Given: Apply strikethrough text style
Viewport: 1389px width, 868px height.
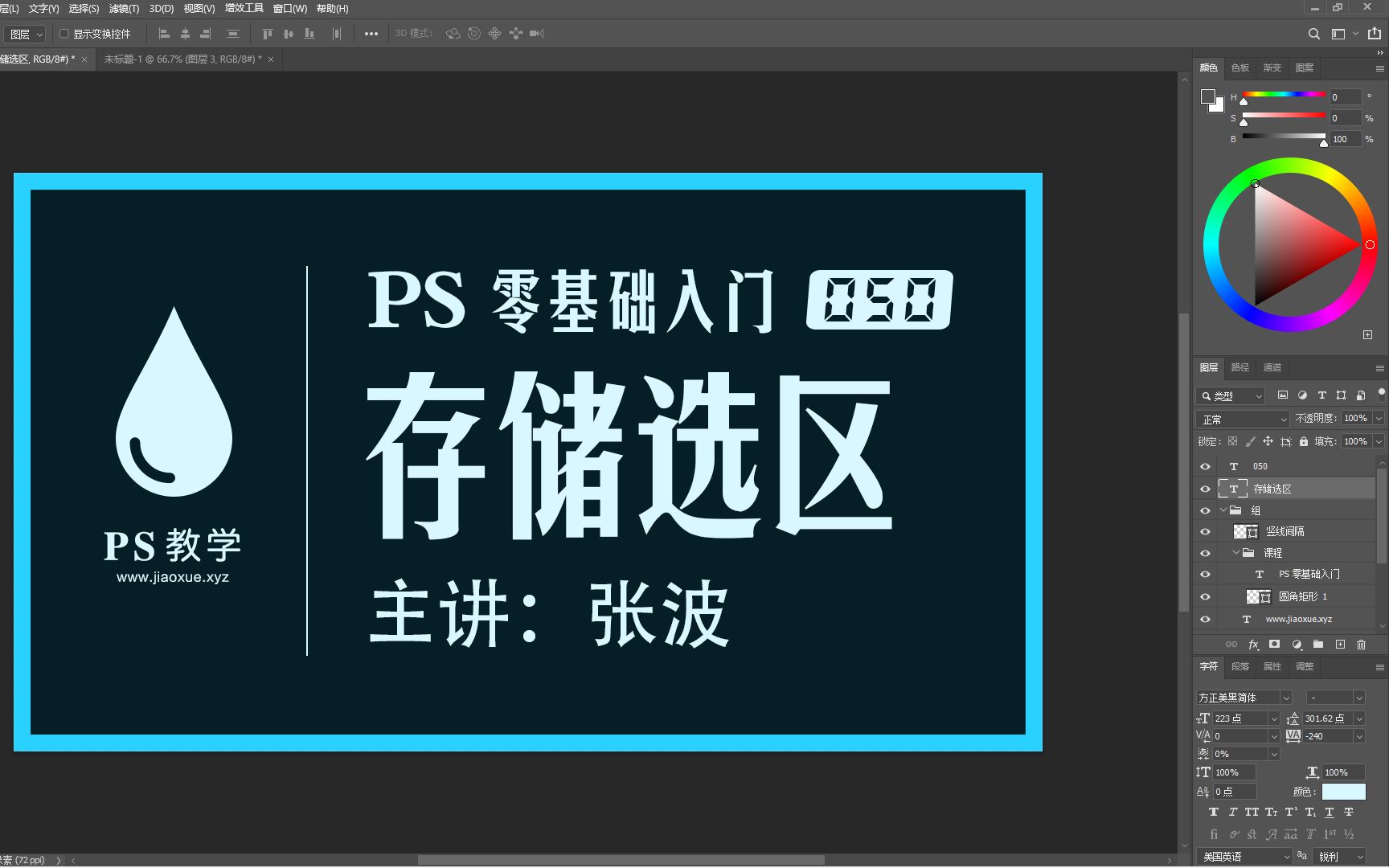Looking at the screenshot, I should [1349, 813].
